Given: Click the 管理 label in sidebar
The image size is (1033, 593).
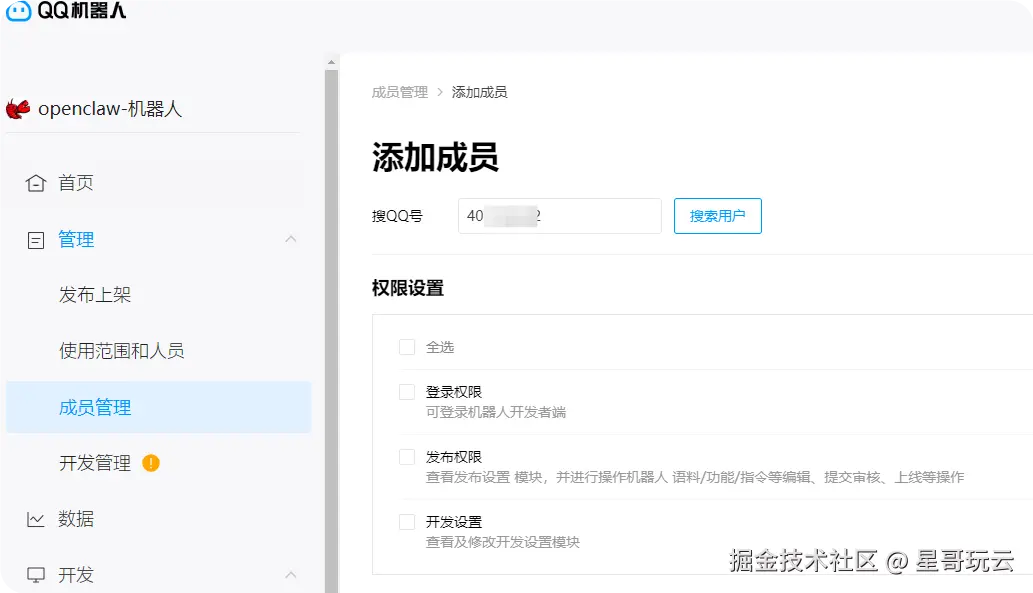Looking at the screenshot, I should click(76, 240).
